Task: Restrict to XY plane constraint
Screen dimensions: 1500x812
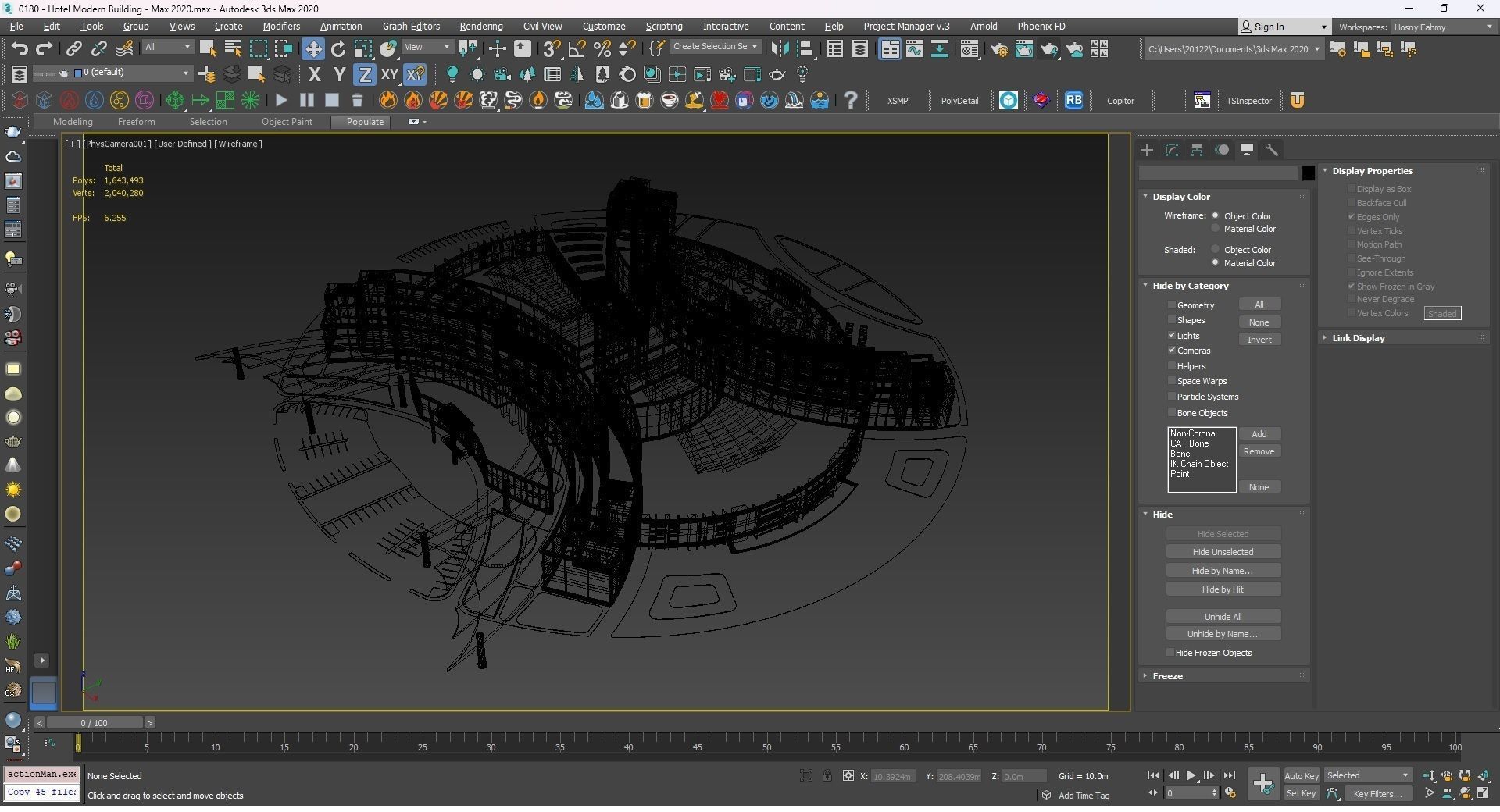Action: click(389, 74)
